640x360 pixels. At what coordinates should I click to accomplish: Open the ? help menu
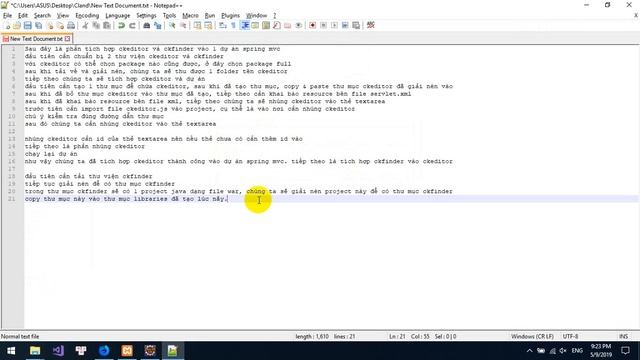click(275, 16)
